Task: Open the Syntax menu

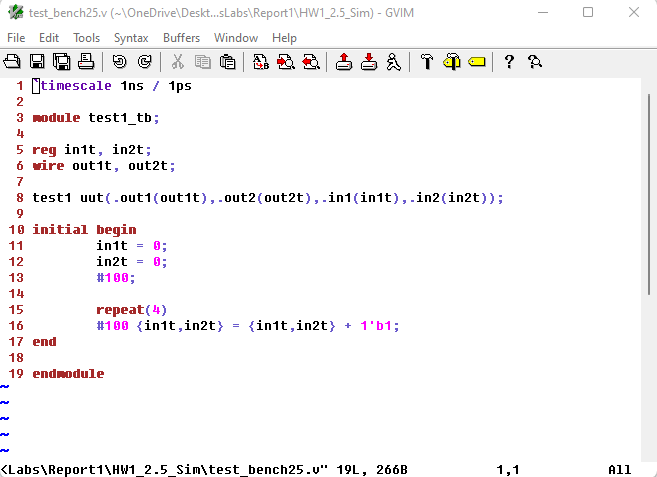Action: [x=130, y=38]
